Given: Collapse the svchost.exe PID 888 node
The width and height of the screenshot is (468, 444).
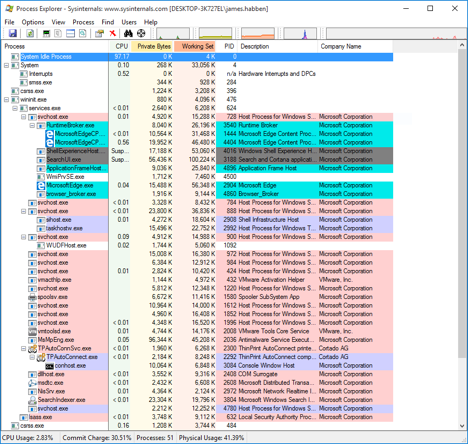Looking at the screenshot, I should pos(24,211).
